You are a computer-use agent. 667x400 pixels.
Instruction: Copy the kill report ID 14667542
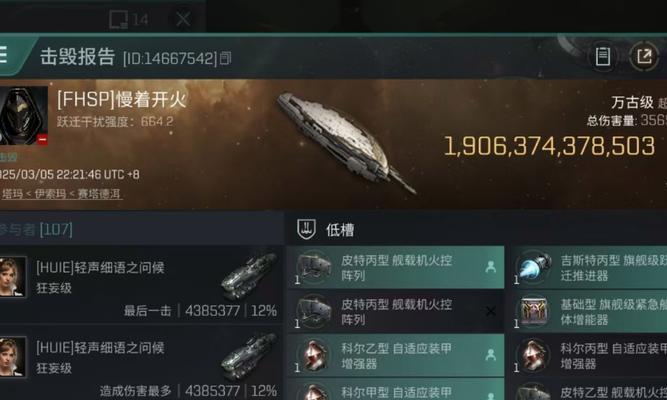pyautogui.click(x=225, y=58)
